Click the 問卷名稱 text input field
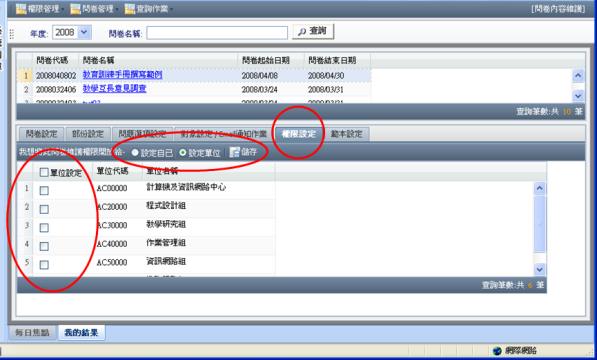 point(217,33)
